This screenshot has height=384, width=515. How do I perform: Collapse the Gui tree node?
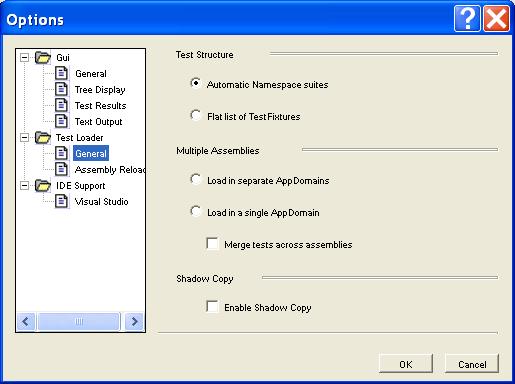pos(24,57)
